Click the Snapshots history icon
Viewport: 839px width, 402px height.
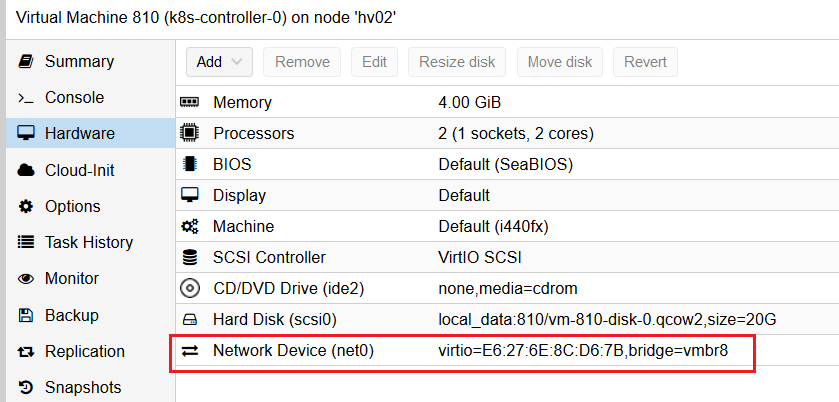(26, 388)
